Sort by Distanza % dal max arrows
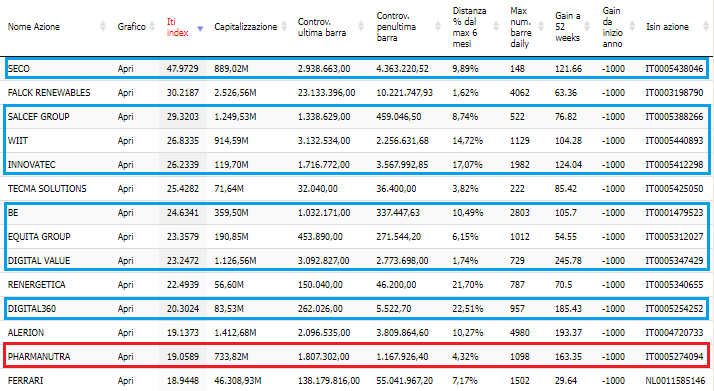The height and width of the screenshot is (391, 714). pos(496,27)
